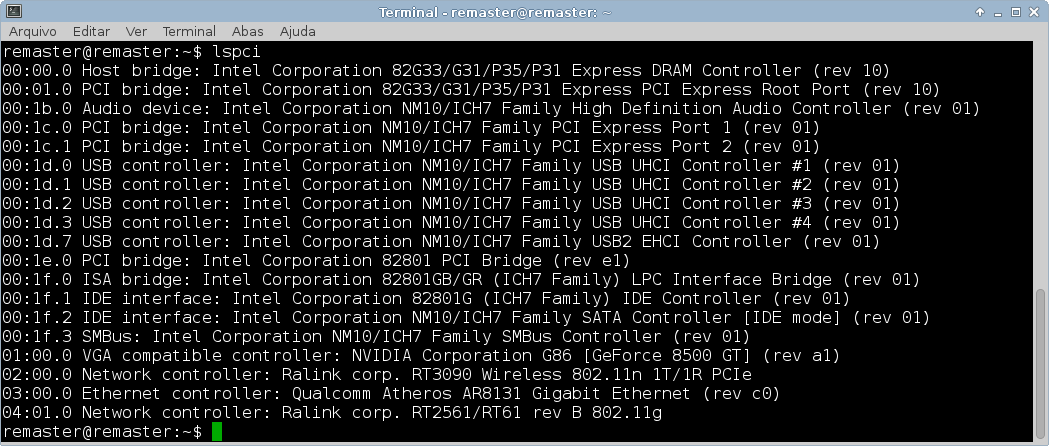Click the green cursor at the prompt
Image resolution: width=1049 pixels, height=446 pixels.
point(217,432)
